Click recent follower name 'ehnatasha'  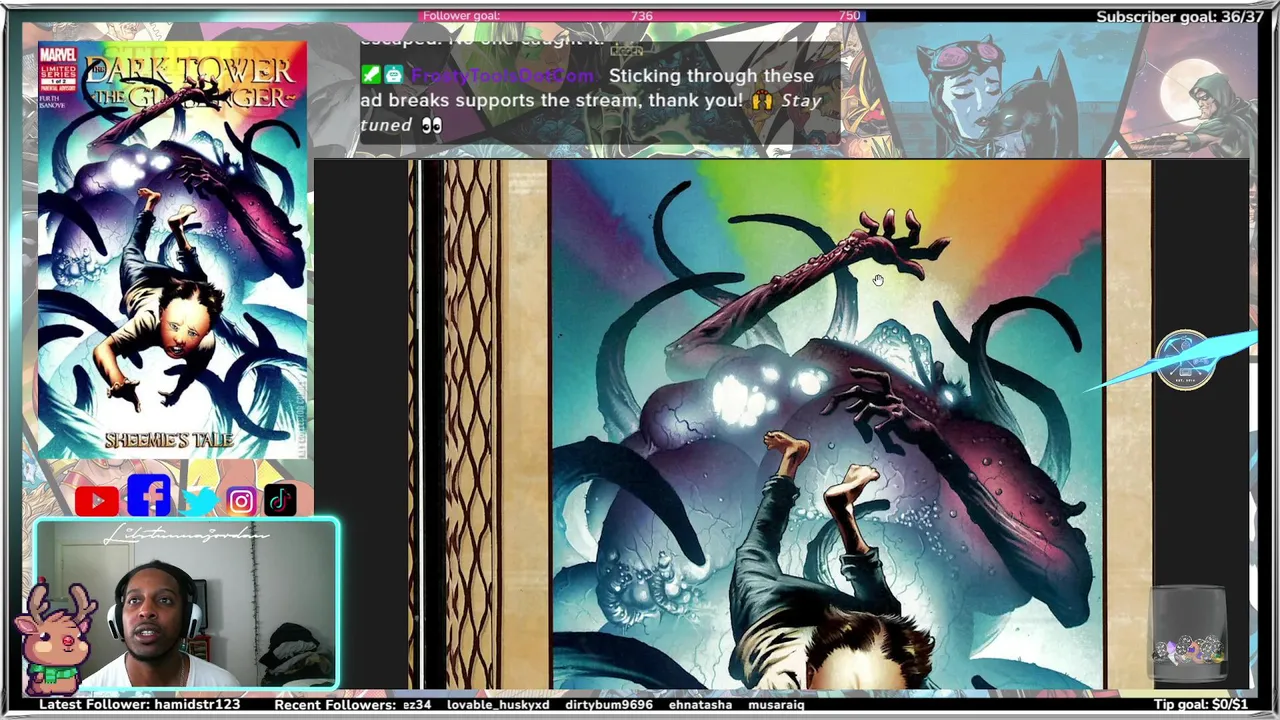click(700, 705)
